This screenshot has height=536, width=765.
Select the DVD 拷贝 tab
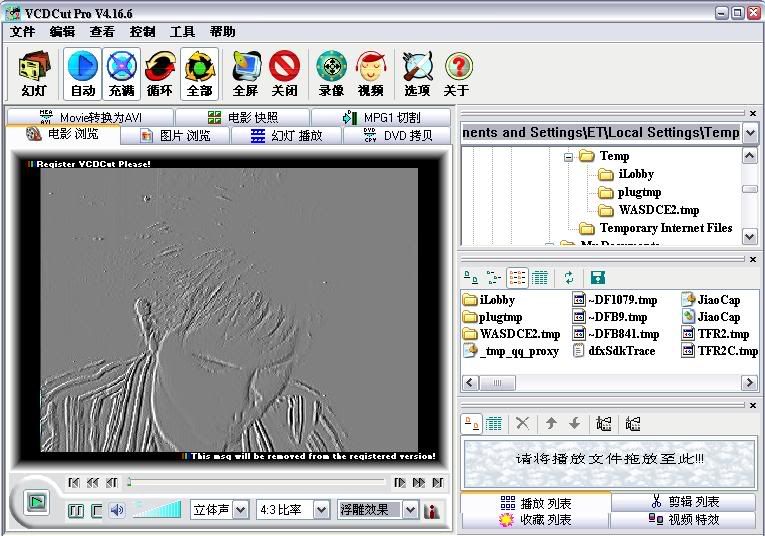398,135
